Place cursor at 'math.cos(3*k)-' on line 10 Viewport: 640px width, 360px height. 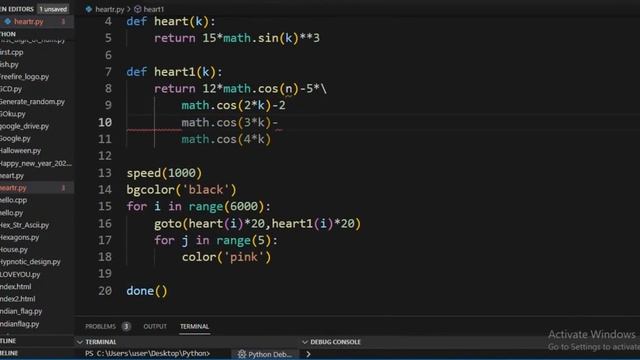(230, 122)
